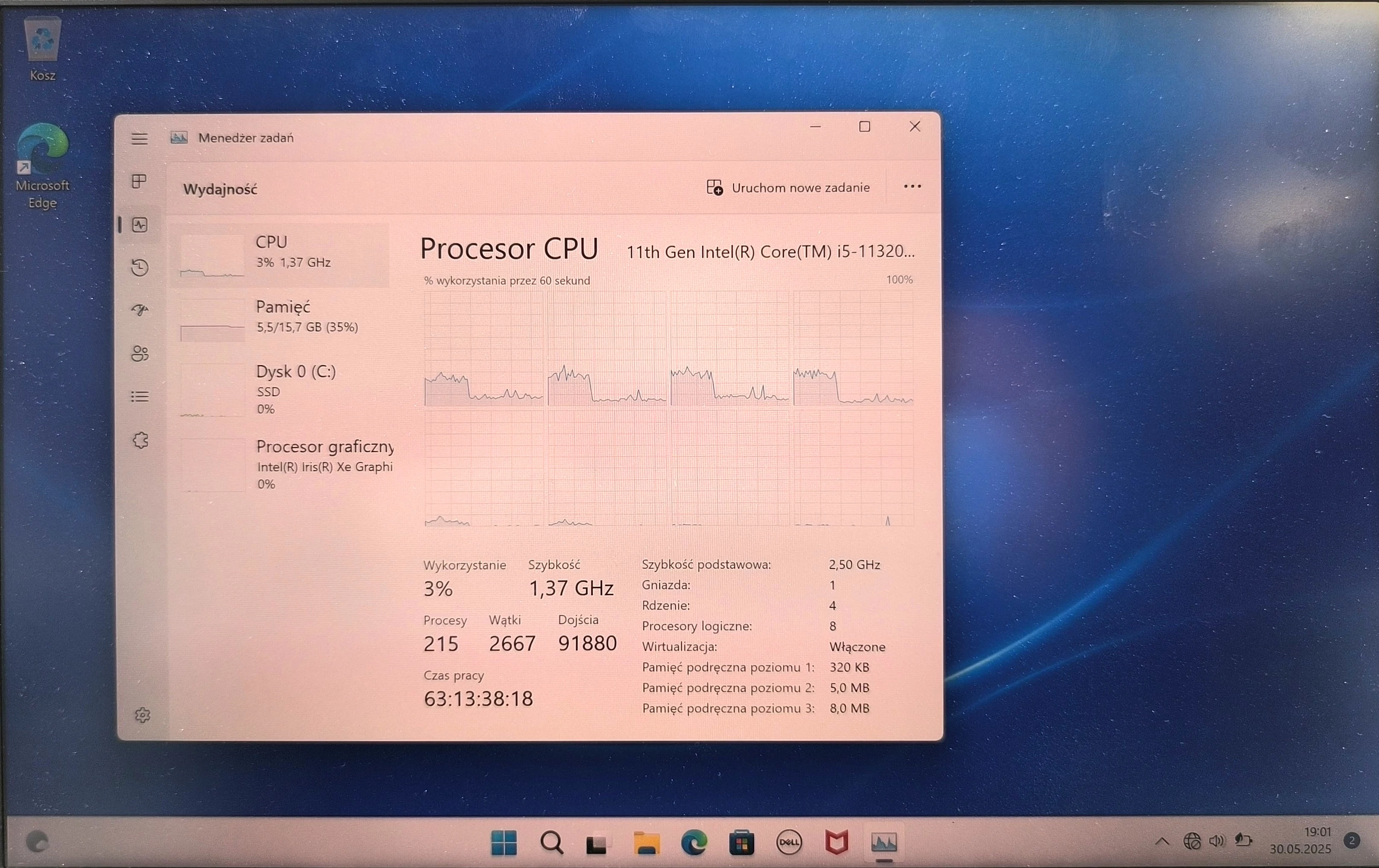Viewport: 1379px width, 868px height.
Task: Select the Performance page icon in sidebar
Action: 140,225
